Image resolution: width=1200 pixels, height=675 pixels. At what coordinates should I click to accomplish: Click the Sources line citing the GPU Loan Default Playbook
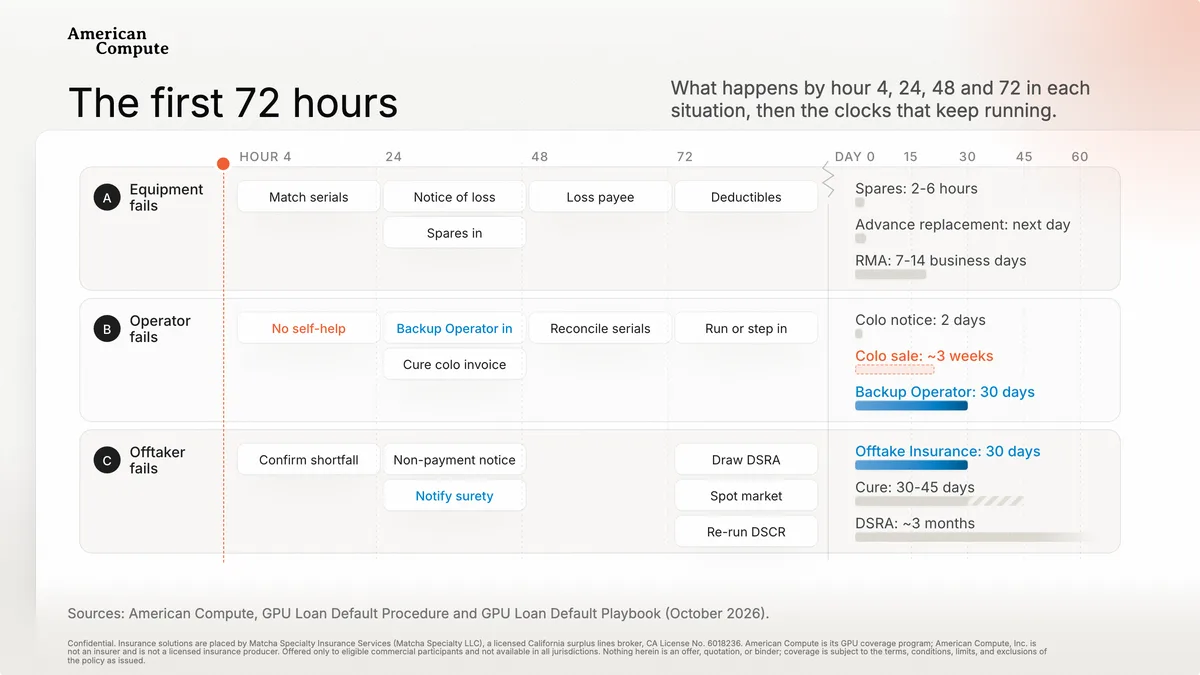pyautogui.click(x=418, y=613)
